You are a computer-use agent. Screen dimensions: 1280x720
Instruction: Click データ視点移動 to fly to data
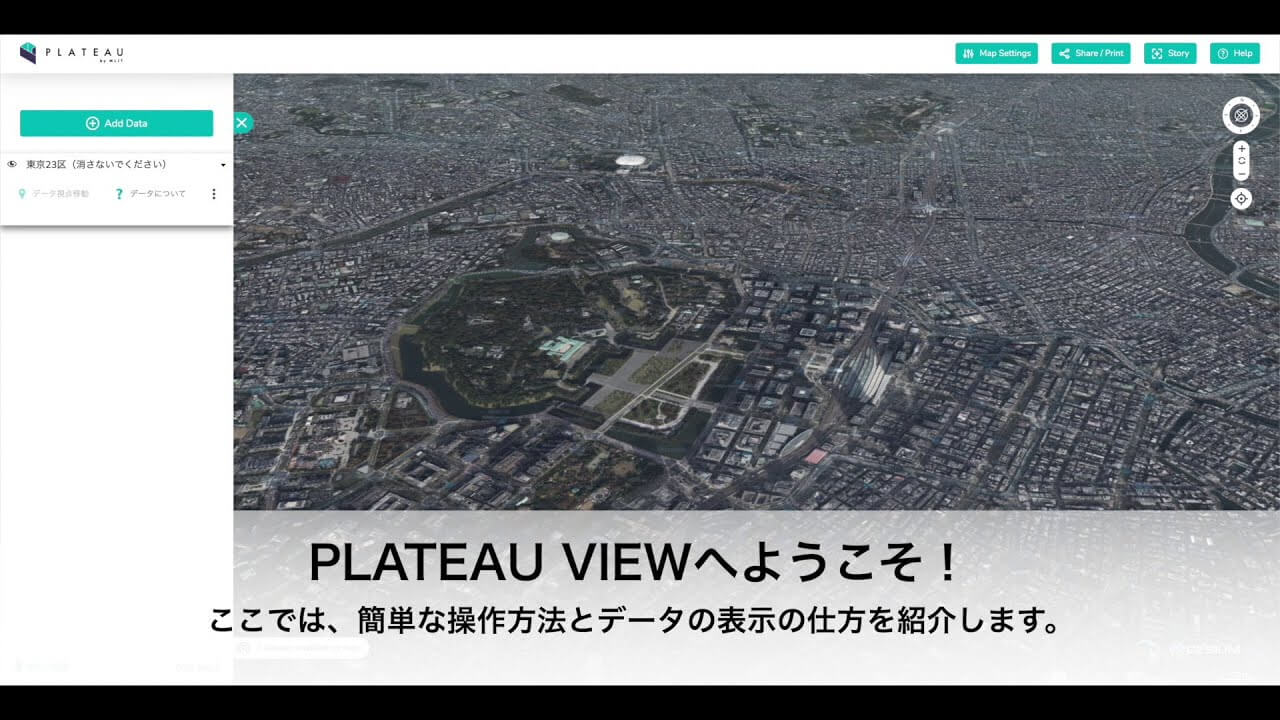[54, 194]
